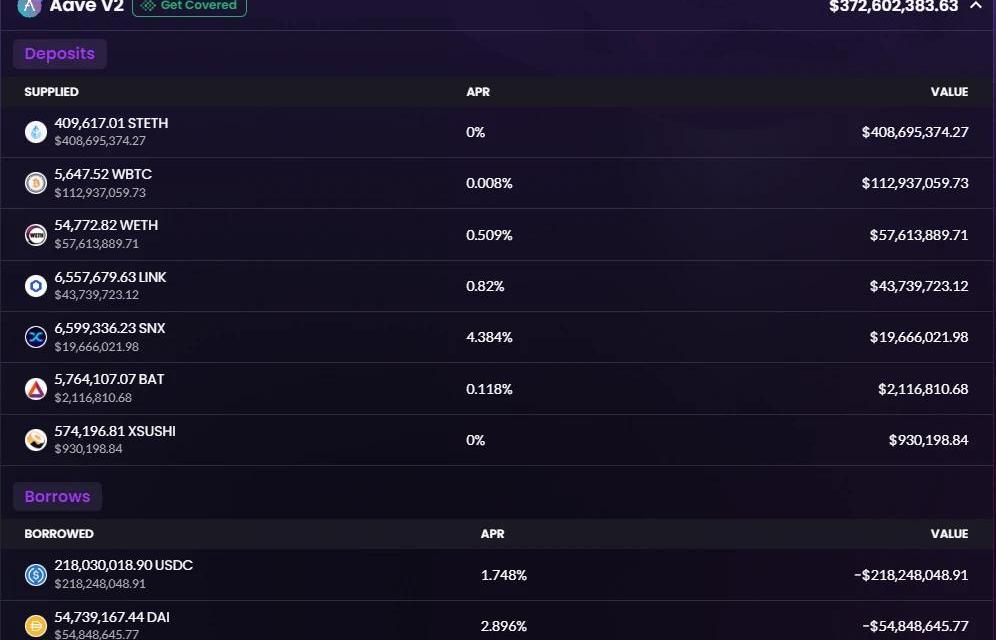Click the STETH token icon
This screenshot has width=996, height=640.
click(36, 132)
